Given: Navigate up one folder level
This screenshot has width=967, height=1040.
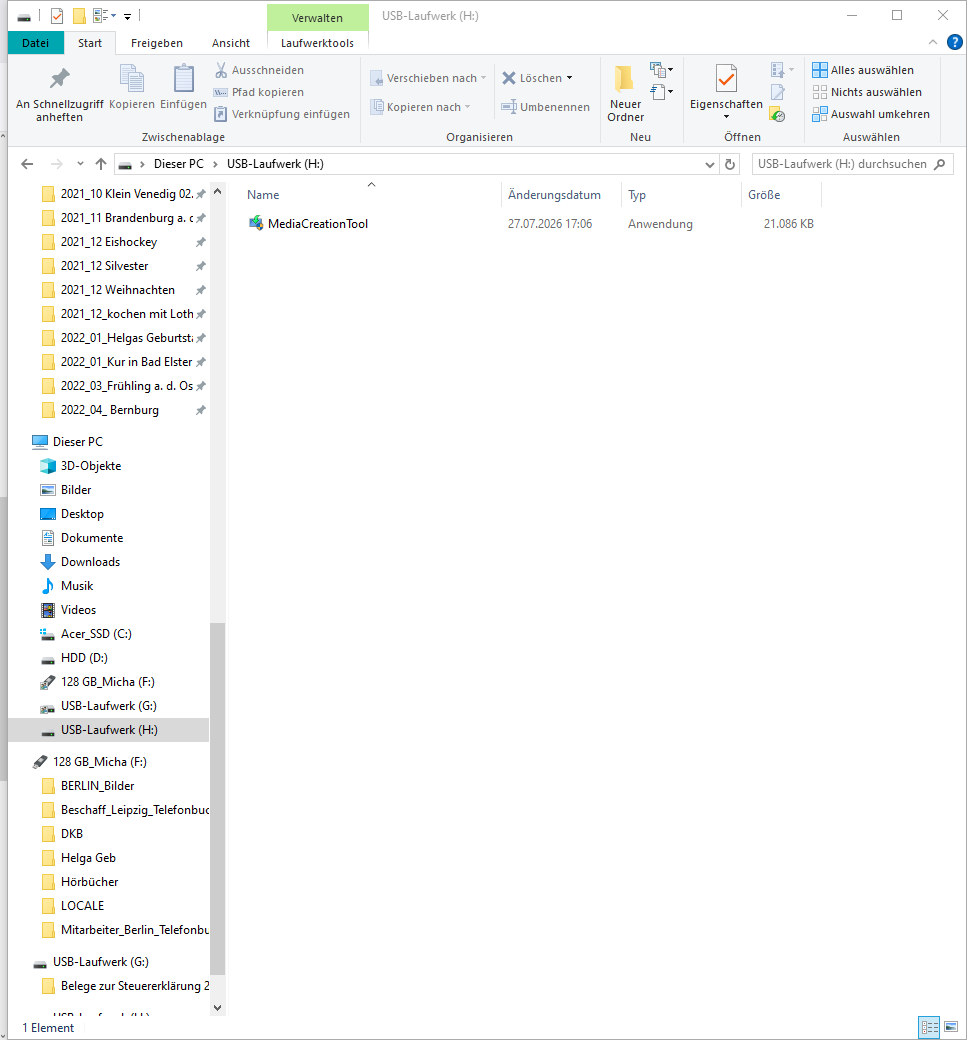Looking at the screenshot, I should (101, 164).
